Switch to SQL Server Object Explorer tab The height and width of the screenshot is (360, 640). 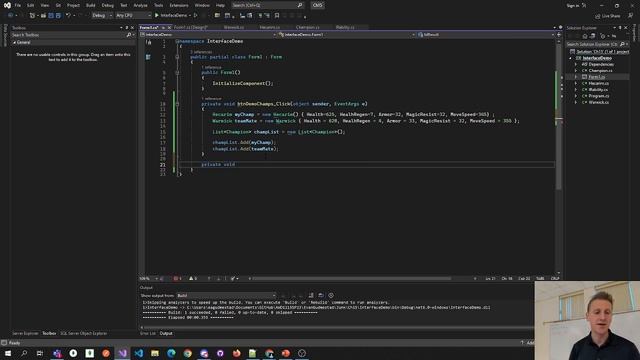click(x=84, y=333)
